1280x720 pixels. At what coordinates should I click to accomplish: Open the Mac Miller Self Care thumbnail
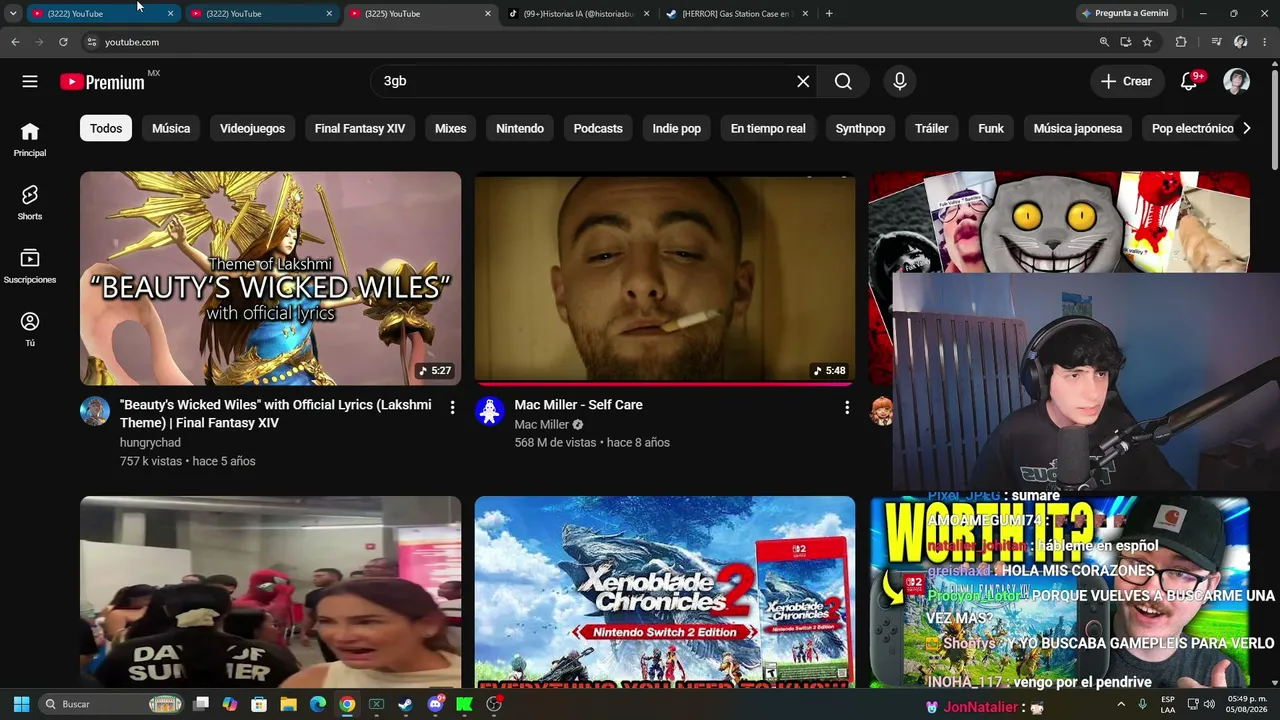tap(665, 278)
